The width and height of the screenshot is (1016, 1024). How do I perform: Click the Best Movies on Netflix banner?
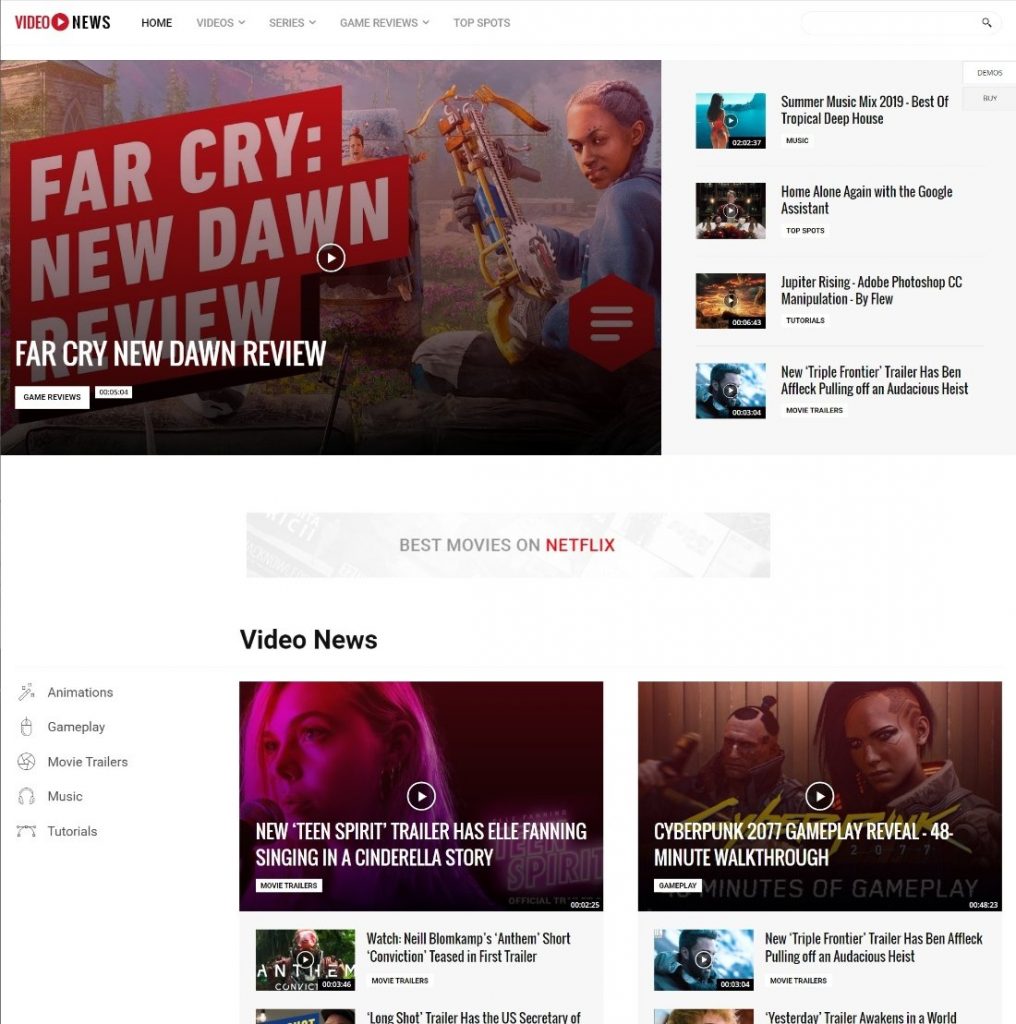tap(508, 545)
